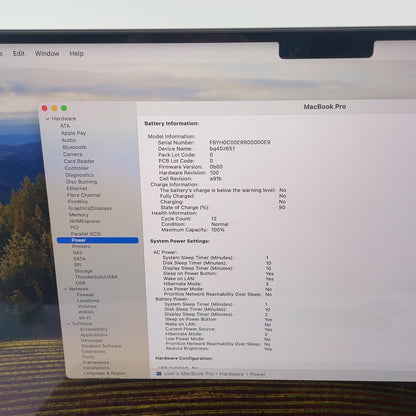The height and width of the screenshot is (416, 416).
Task: Select Applications under Software
Action: (x=94, y=335)
